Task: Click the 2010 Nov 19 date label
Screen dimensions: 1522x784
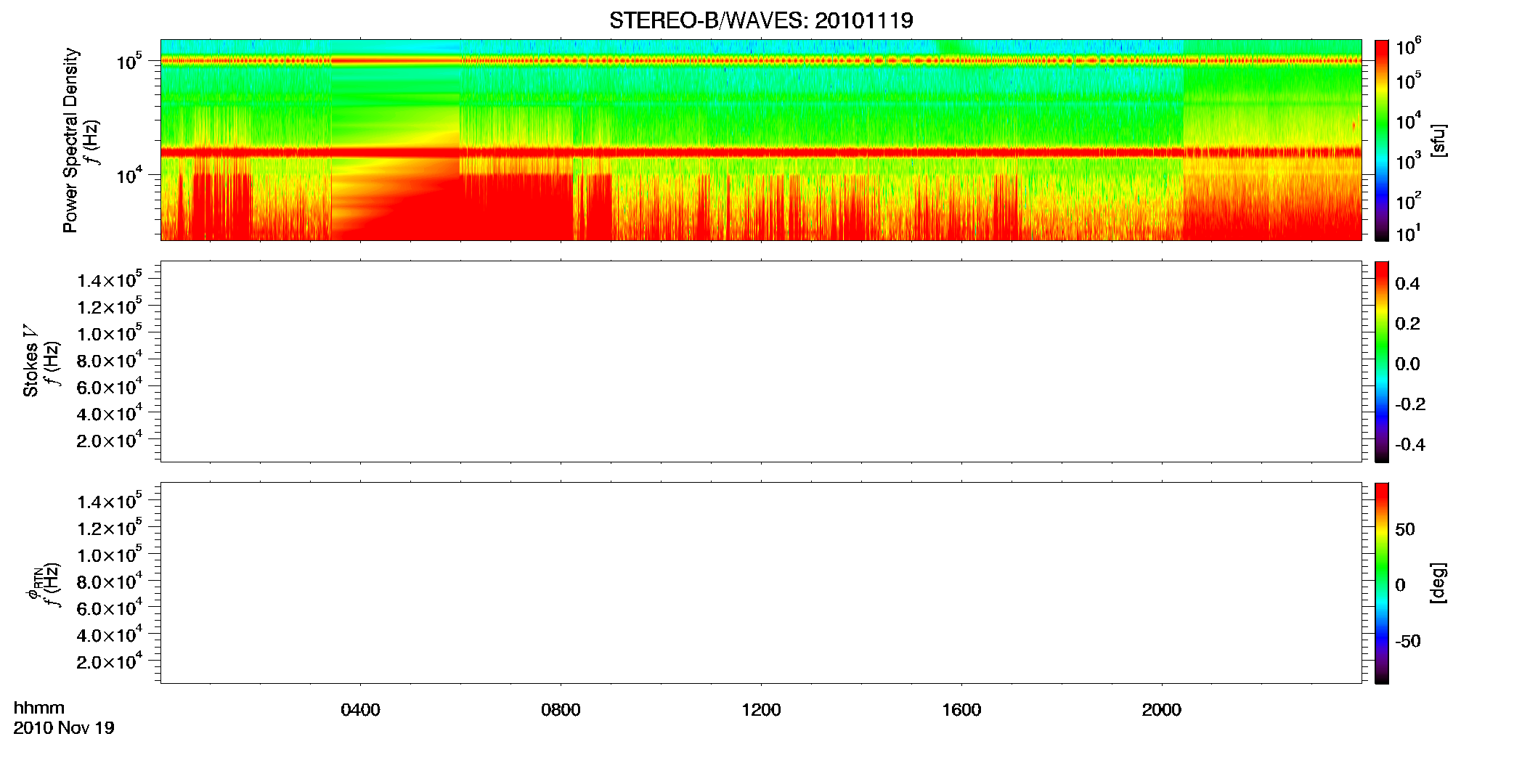Action: [64, 728]
